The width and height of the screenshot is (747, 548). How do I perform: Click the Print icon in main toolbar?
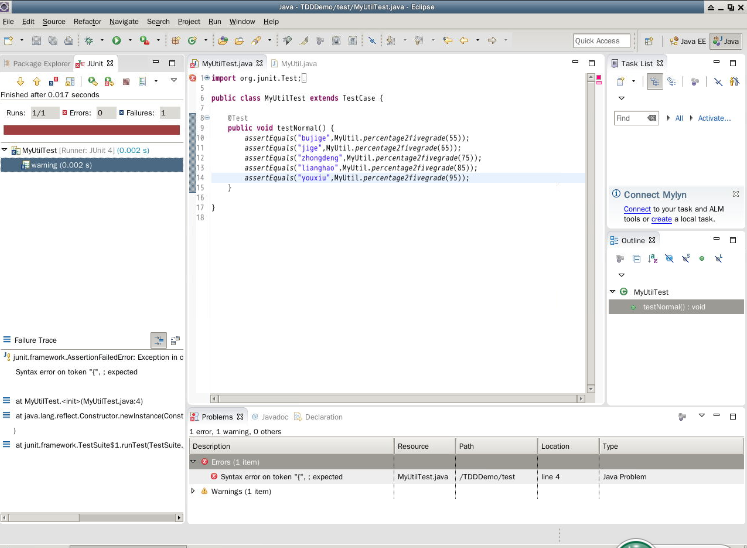69,41
